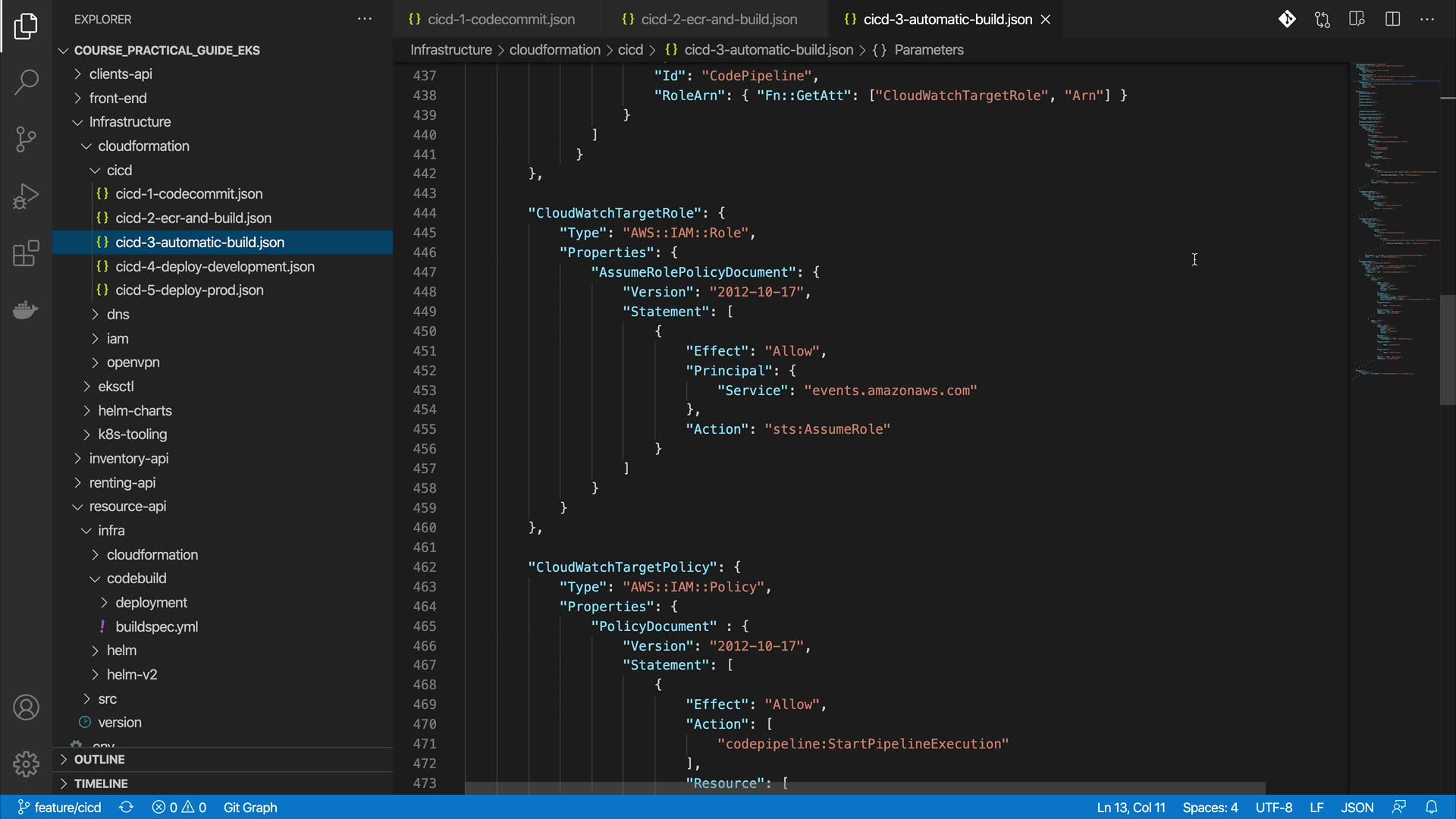The image size is (1456, 819).
Task: Expand the OUTLINE section
Action: point(99,759)
